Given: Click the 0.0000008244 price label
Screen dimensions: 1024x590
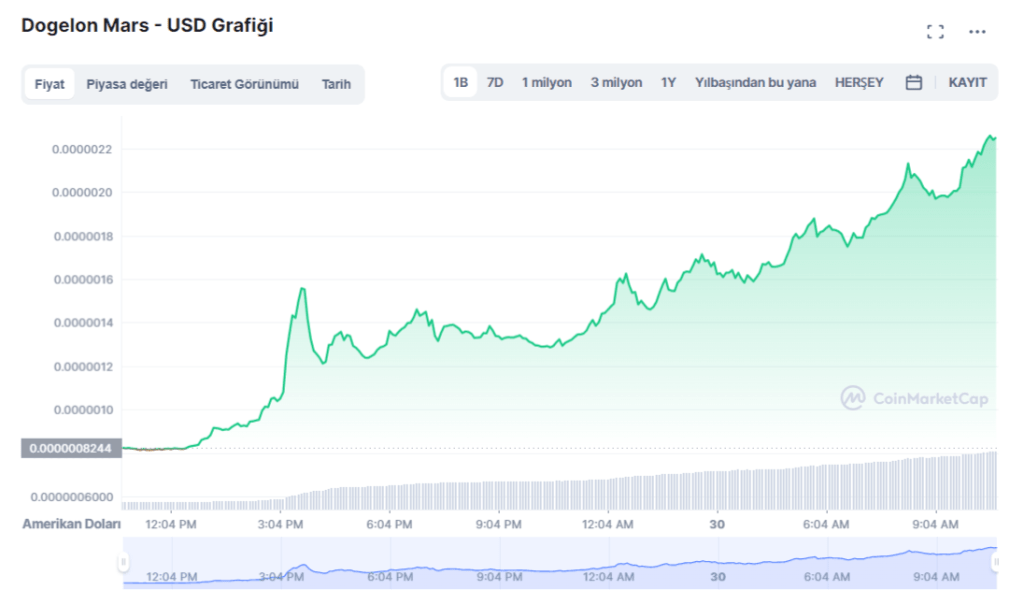Looking at the screenshot, I should tap(71, 448).
